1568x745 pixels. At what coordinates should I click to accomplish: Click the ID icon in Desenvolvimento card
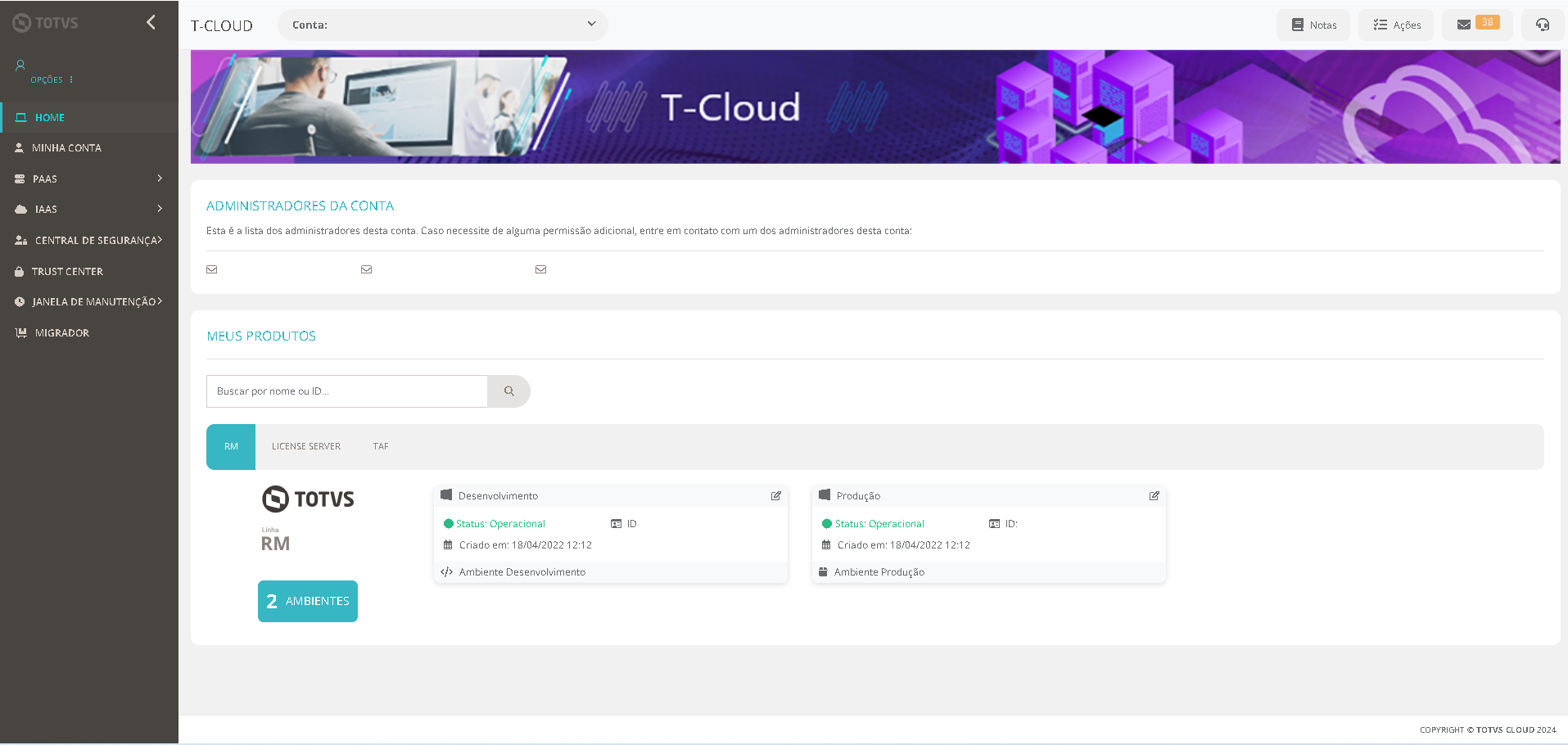coord(617,524)
